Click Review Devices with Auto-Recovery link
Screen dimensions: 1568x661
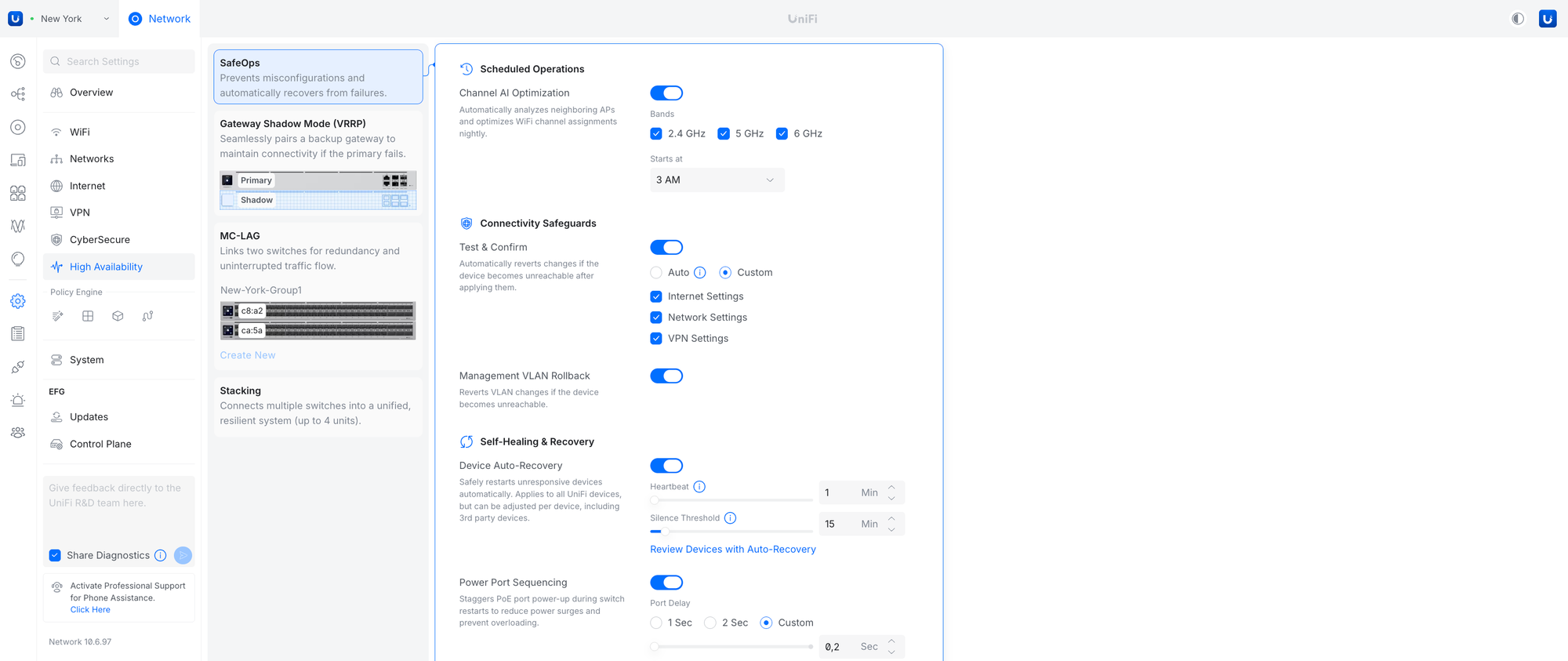click(733, 550)
